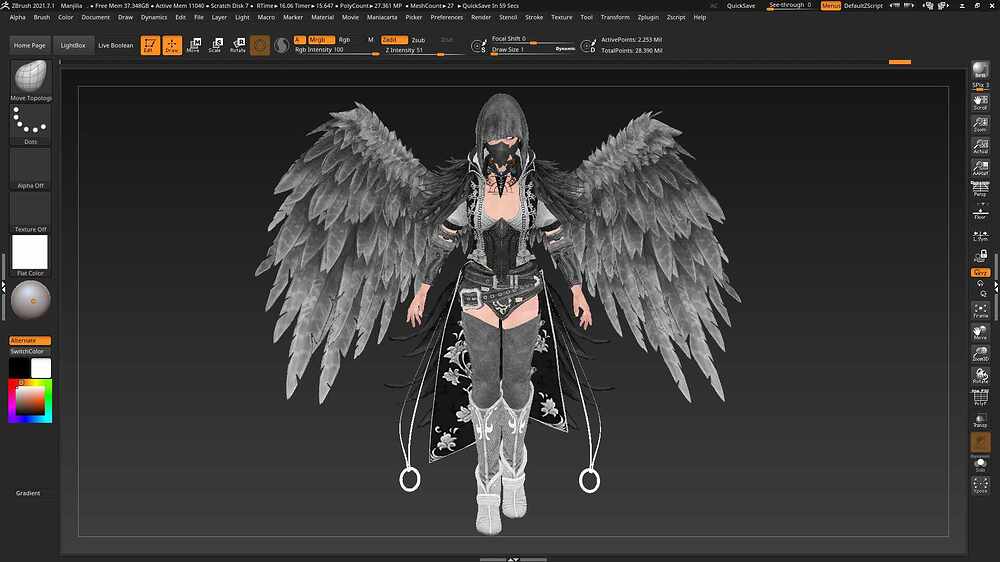Open the Home Page button
Image resolution: width=1000 pixels, height=562 pixels.
(30, 45)
